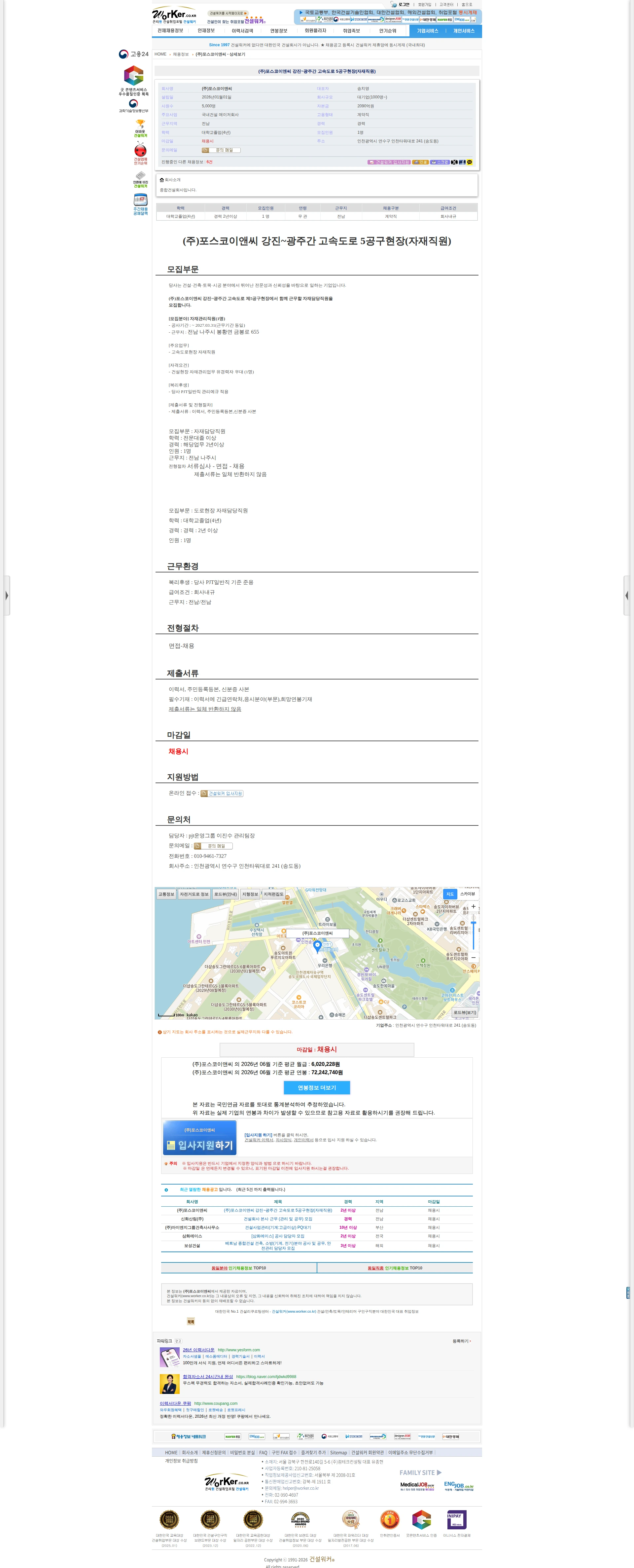
Task: Click 로드뷰[보기] on the map
Action: coord(465,1012)
